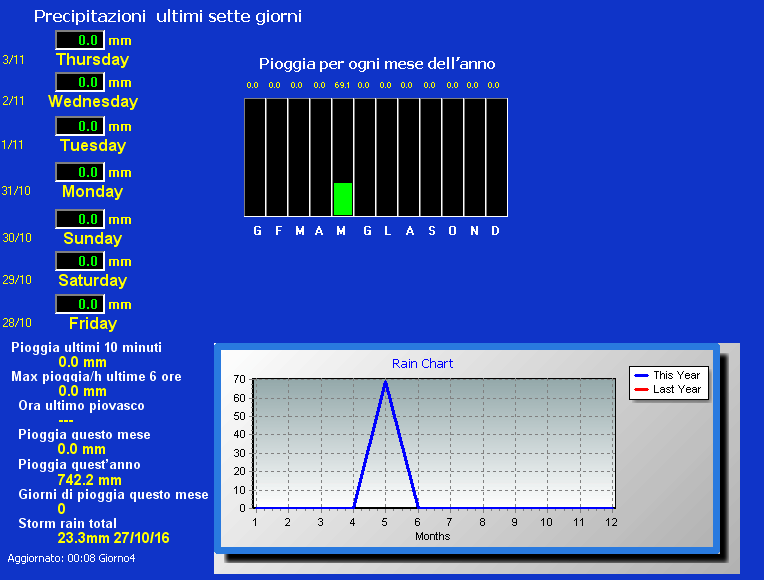Image resolution: width=764 pixels, height=580 pixels.
Task: Click the Friday rainfall value box
Action: click(80, 304)
